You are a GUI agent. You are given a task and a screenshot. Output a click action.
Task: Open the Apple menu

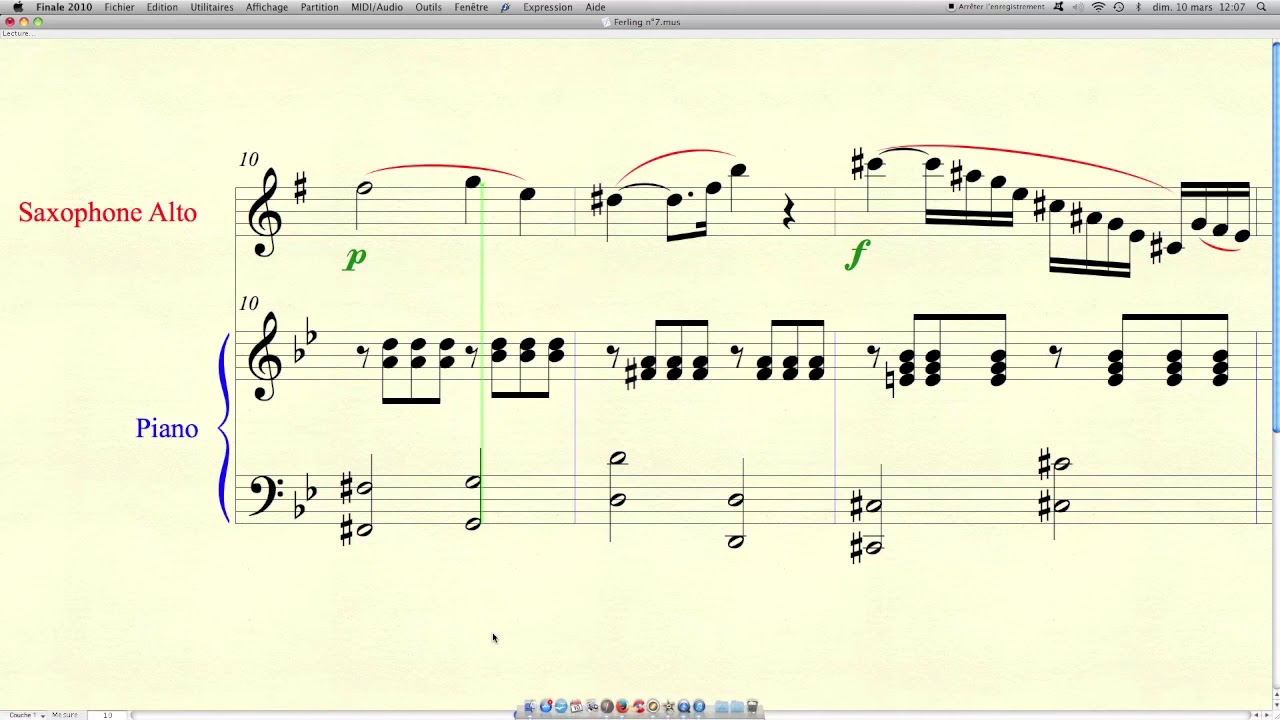click(17, 7)
